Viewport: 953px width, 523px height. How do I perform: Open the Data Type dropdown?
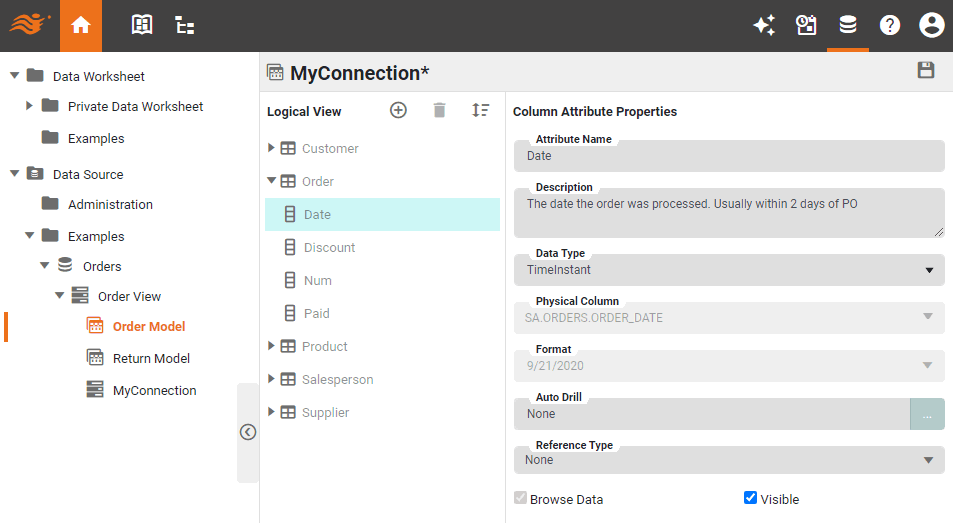coord(729,270)
